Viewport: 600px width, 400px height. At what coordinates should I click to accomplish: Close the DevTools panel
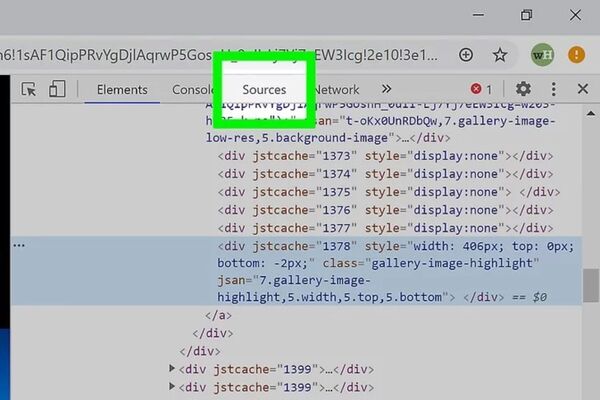(583, 90)
